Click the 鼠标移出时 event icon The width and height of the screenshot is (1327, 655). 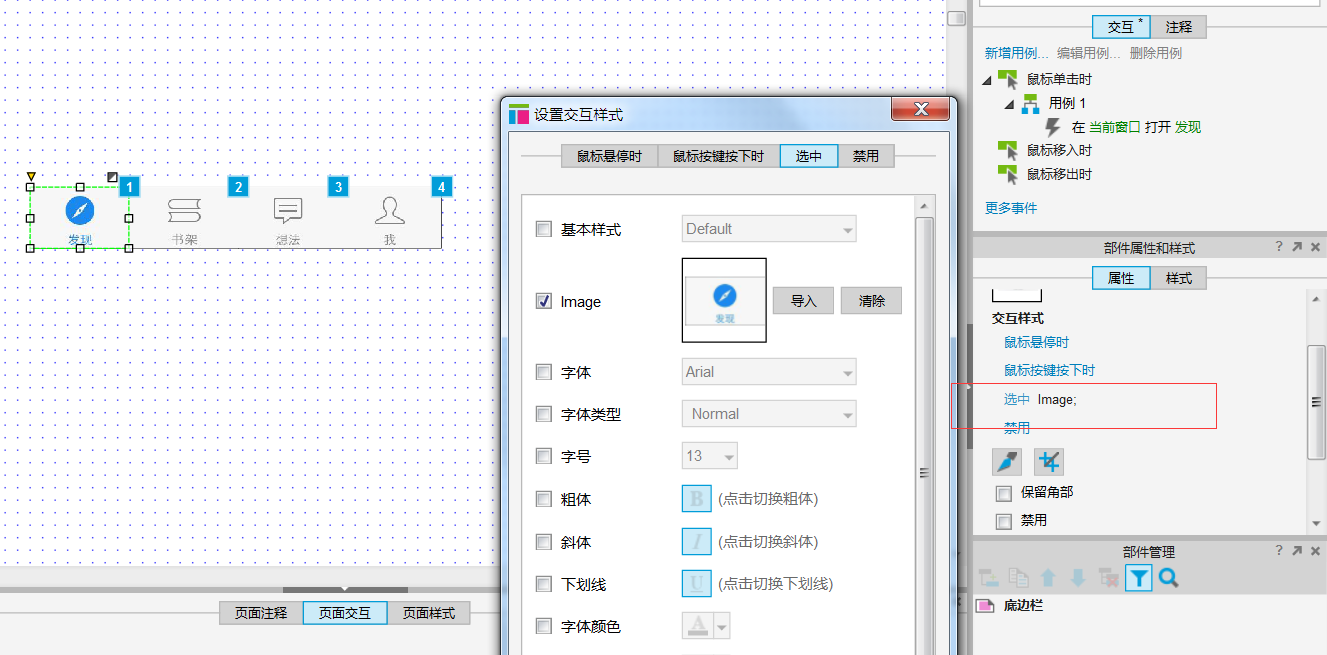1008,174
